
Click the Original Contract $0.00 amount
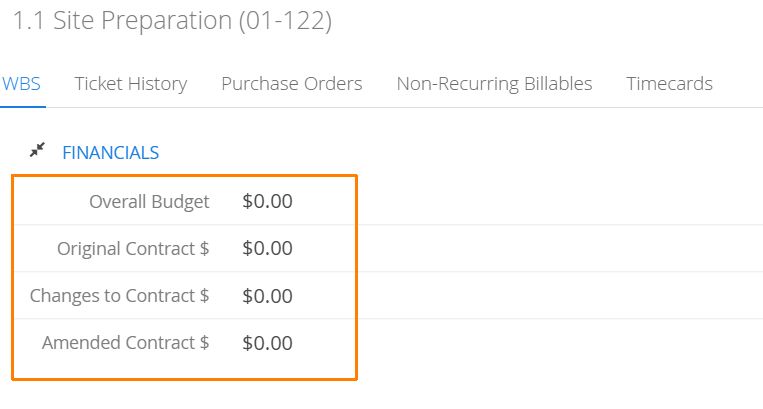pos(268,249)
